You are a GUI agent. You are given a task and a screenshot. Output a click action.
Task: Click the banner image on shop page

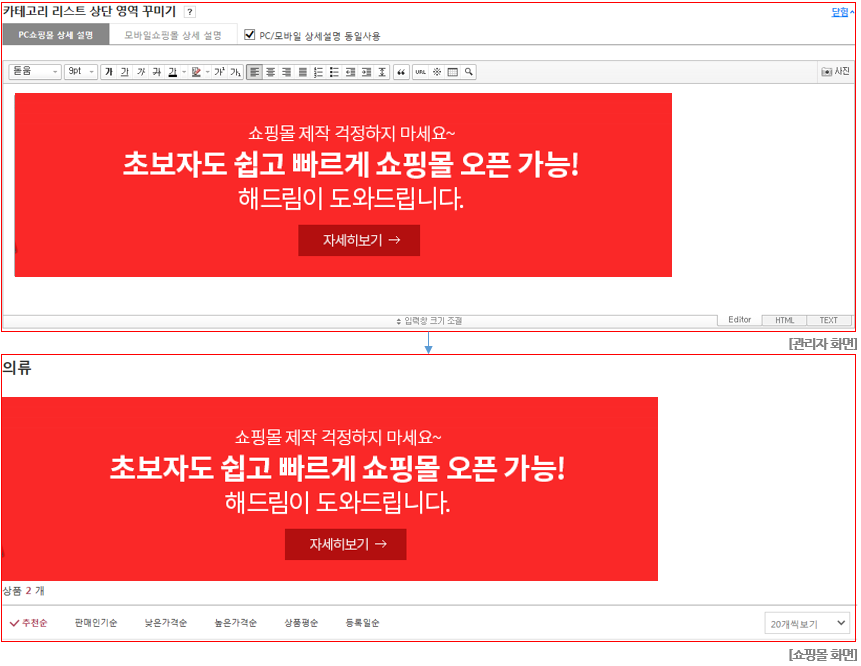pyautogui.click(x=329, y=489)
